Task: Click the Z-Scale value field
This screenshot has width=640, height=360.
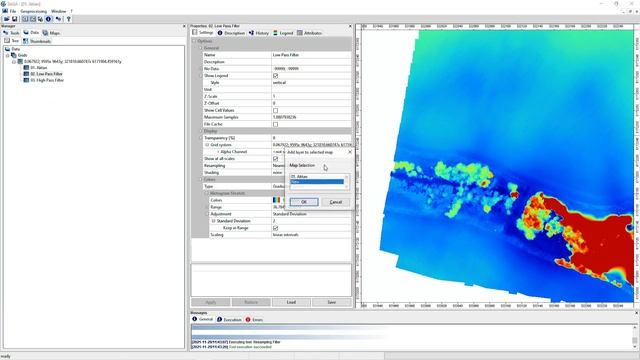Action: (x=311, y=96)
